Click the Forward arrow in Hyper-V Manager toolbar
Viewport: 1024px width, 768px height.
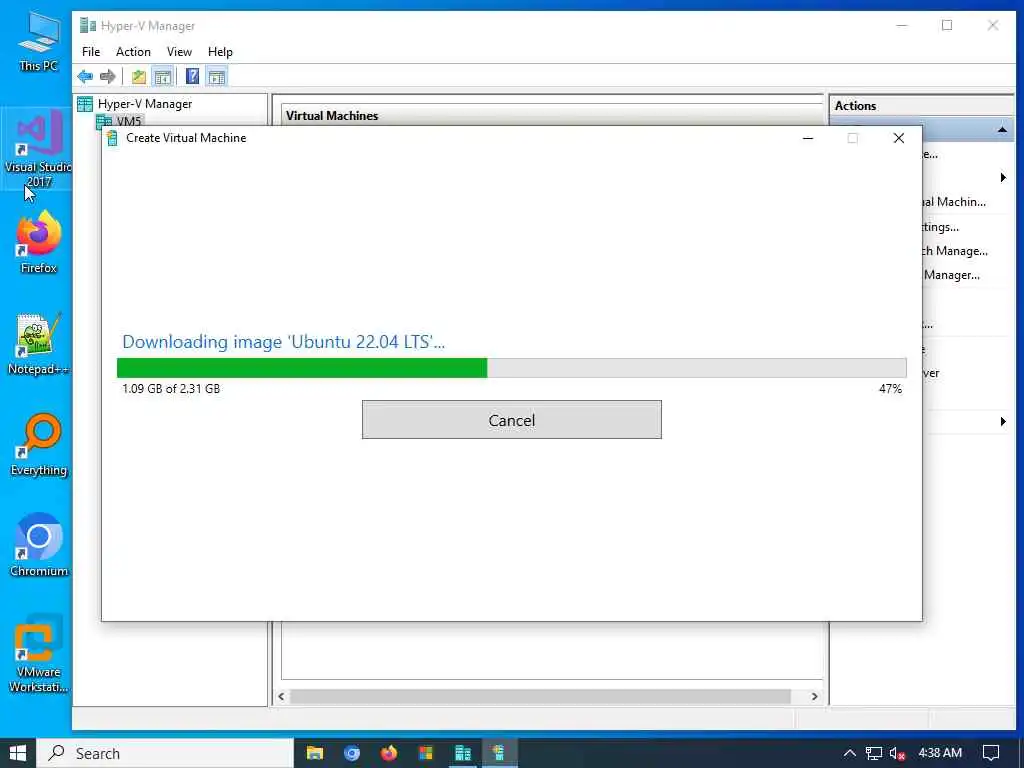click(108, 76)
